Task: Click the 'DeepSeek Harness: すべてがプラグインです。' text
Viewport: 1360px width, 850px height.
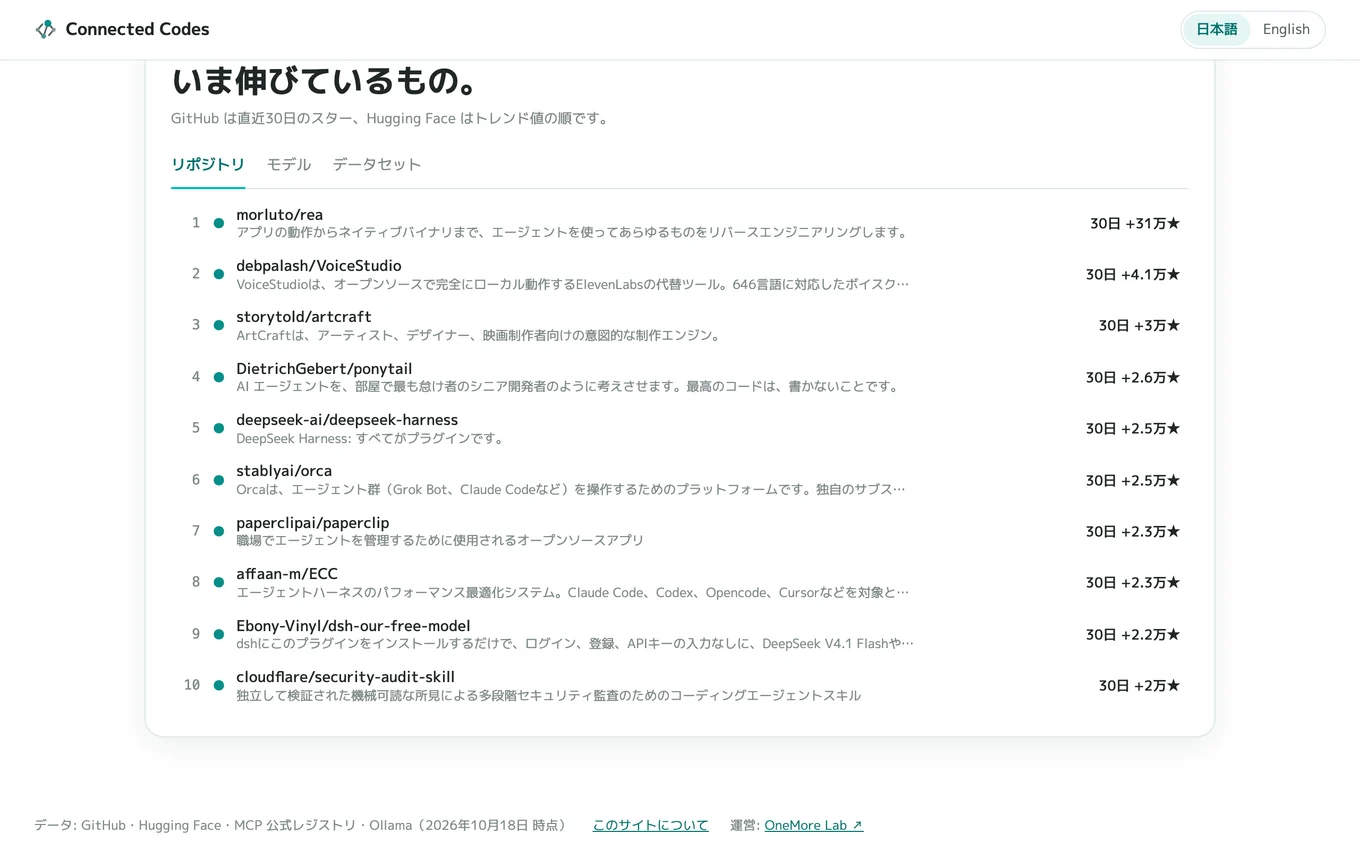Action: click(x=371, y=438)
